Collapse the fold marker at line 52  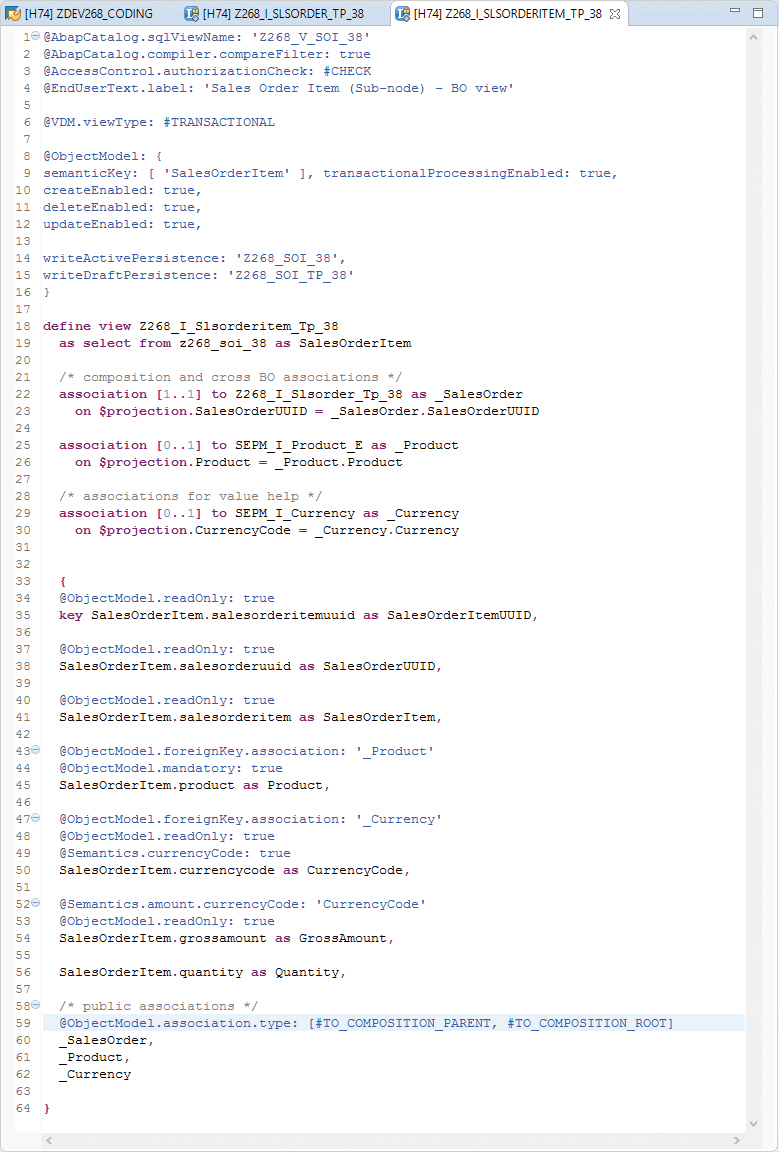(x=35, y=904)
